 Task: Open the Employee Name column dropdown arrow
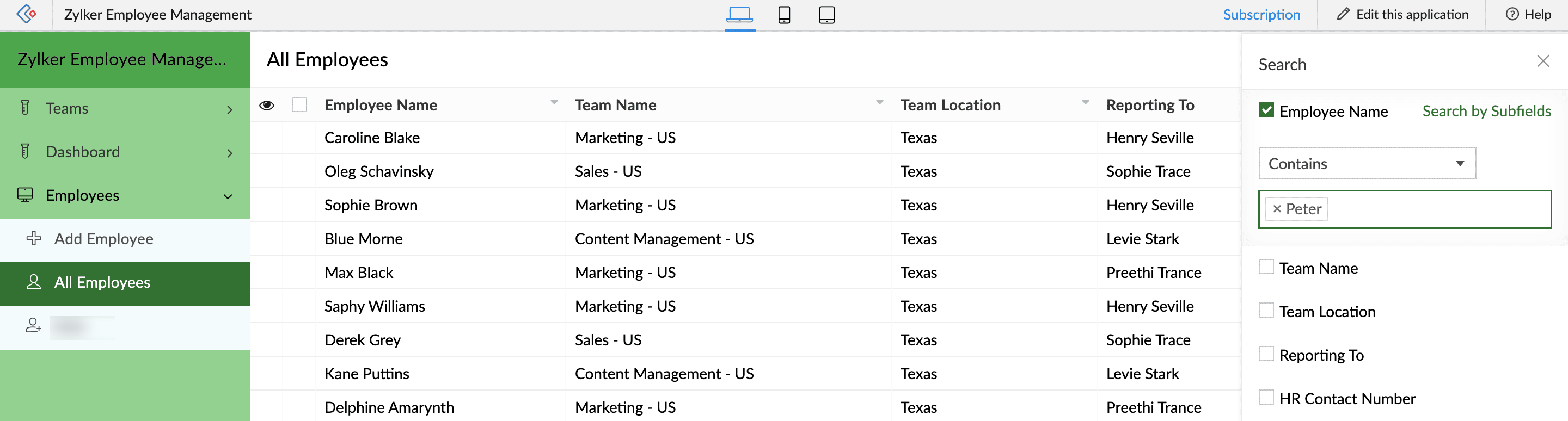pyautogui.click(x=554, y=103)
